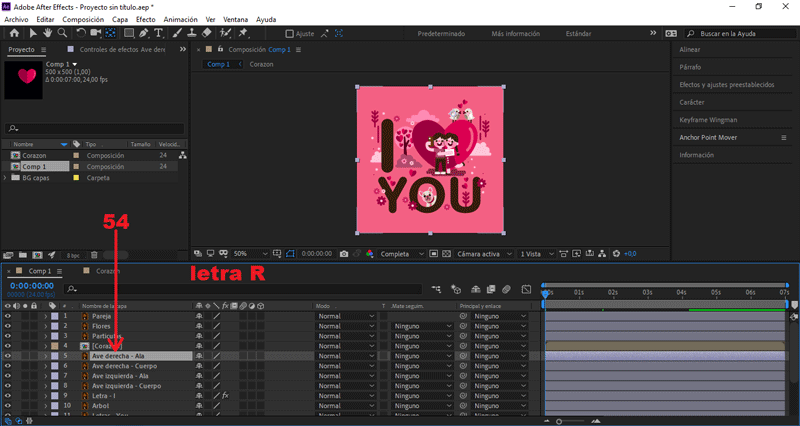This screenshot has width=800, height=426.
Task: Enable the Ajuste snapping checkbox
Action: [290, 33]
